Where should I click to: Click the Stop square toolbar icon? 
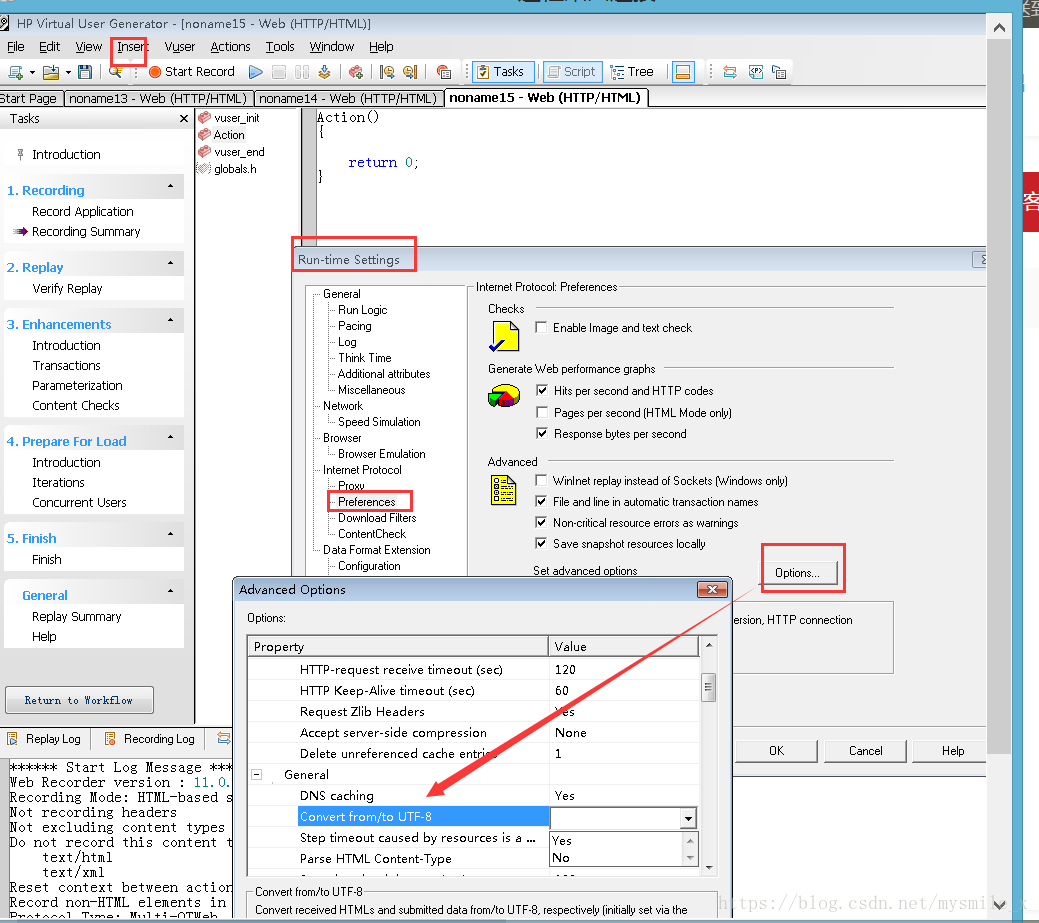click(x=279, y=72)
